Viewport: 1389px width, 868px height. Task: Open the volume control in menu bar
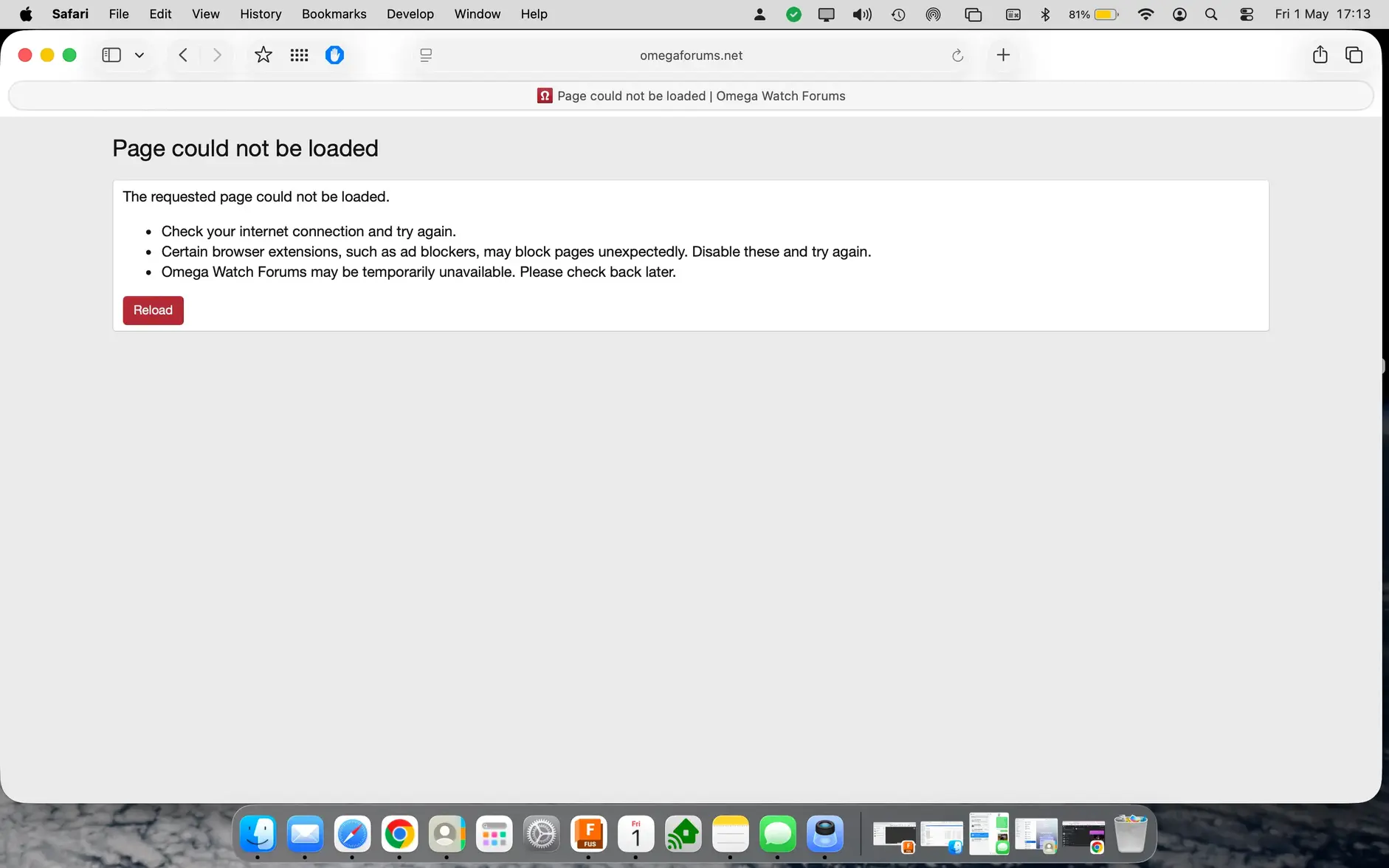(x=862, y=14)
